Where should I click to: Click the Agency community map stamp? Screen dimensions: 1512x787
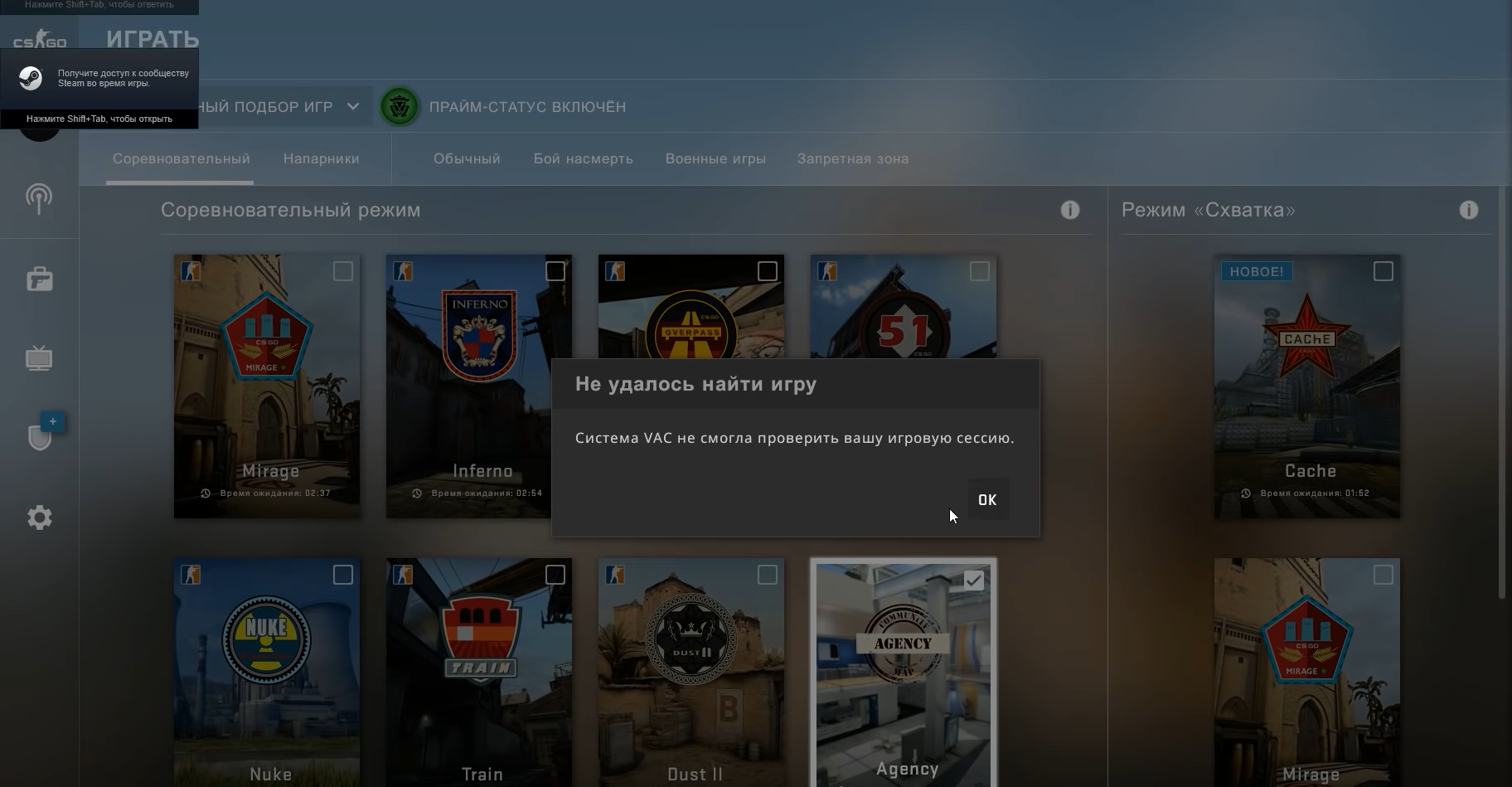point(904,644)
